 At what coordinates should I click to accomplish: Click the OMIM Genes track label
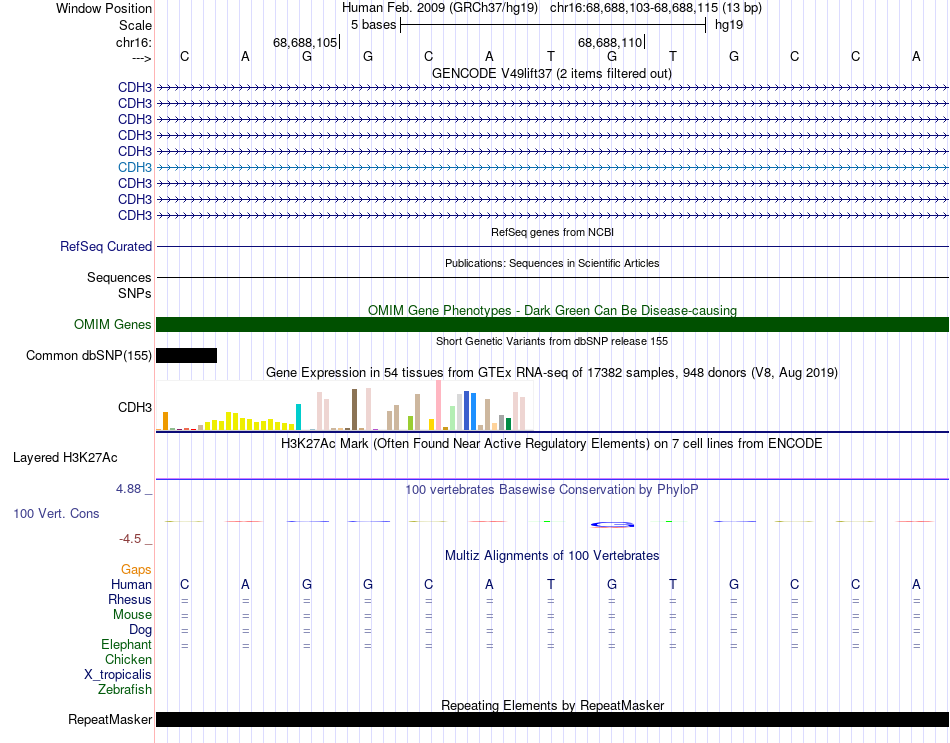click(x=112, y=324)
